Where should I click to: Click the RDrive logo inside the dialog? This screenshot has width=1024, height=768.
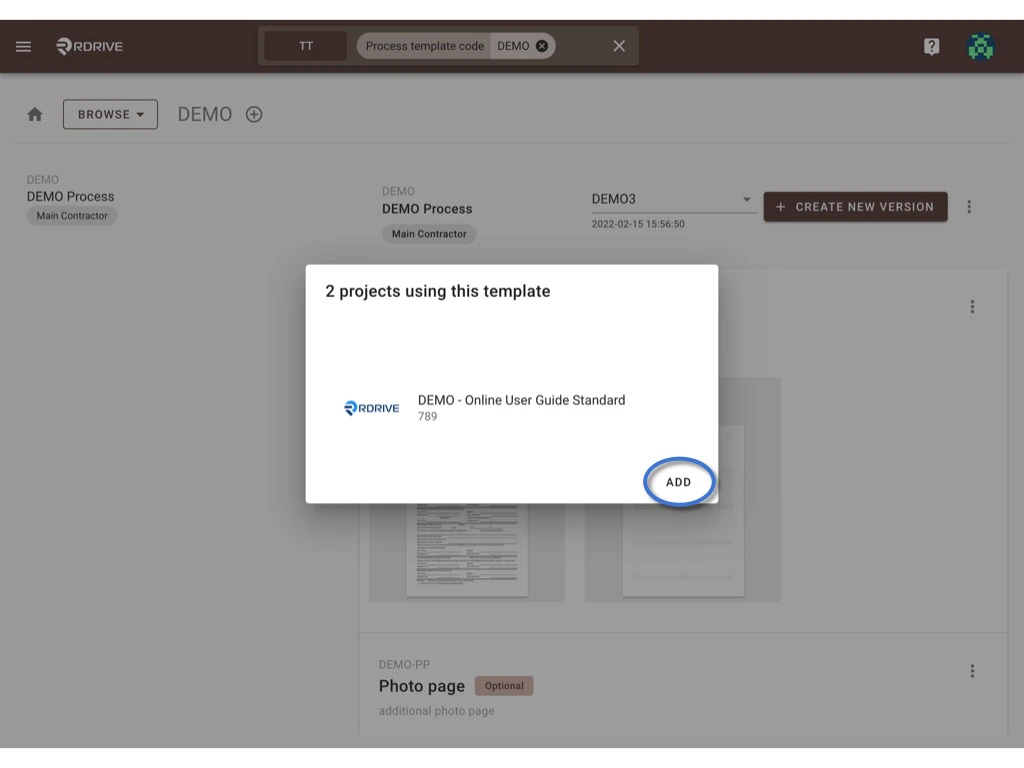point(371,407)
